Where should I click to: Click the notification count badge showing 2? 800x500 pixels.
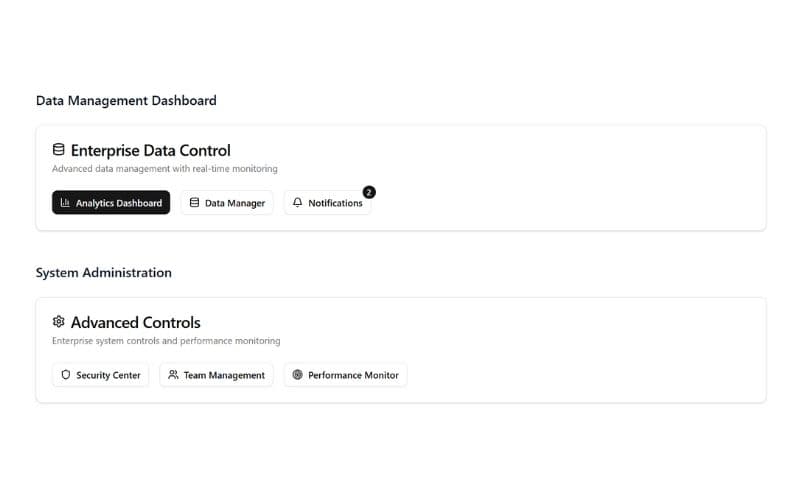(x=369, y=191)
